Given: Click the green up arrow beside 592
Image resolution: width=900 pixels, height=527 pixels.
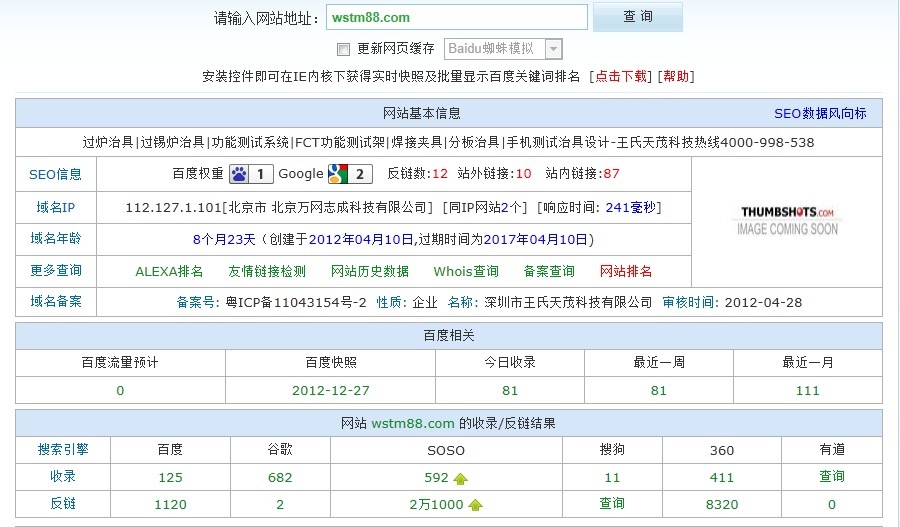Looking at the screenshot, I should [x=460, y=479].
